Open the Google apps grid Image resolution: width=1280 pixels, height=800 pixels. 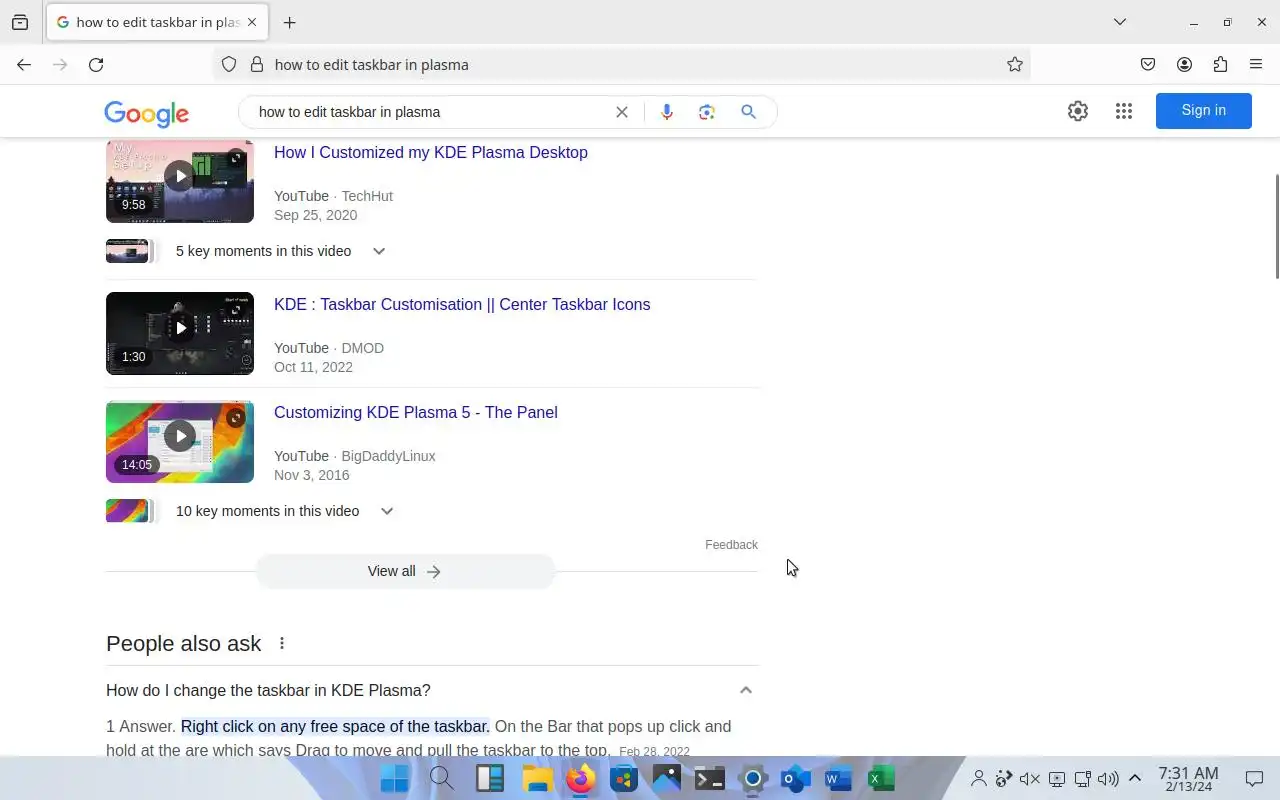[x=1124, y=111]
